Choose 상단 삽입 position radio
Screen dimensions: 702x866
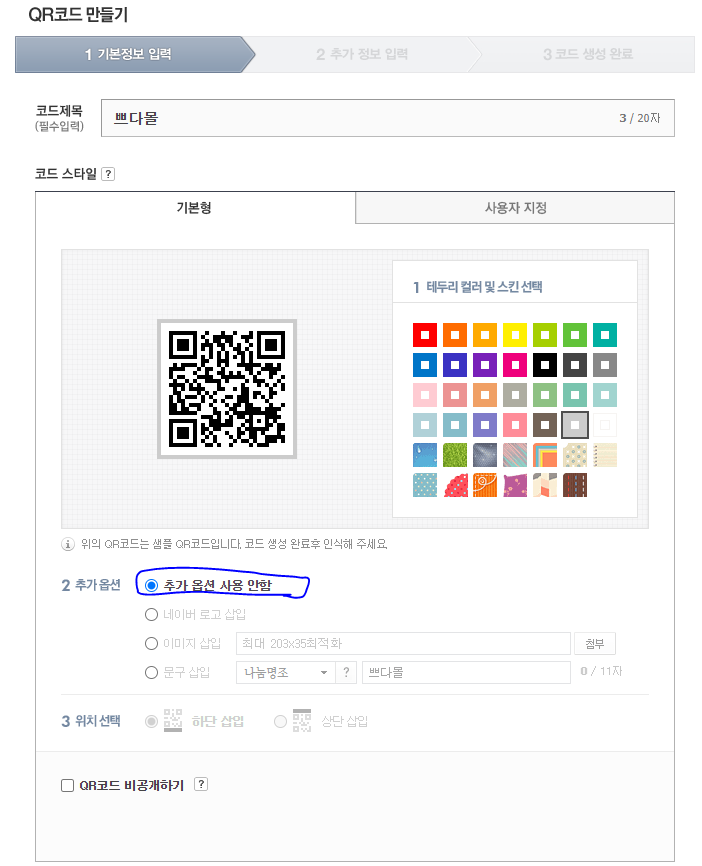[x=281, y=721]
